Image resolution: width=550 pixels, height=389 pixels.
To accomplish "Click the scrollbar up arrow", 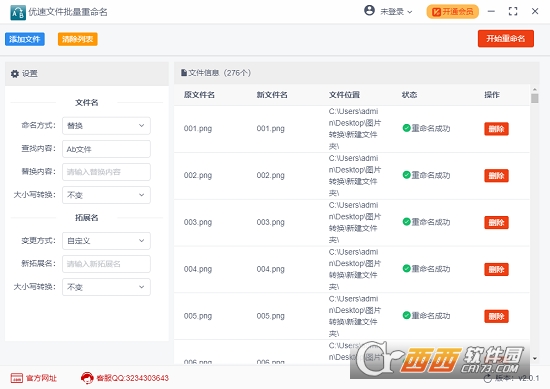I will [x=535, y=90].
